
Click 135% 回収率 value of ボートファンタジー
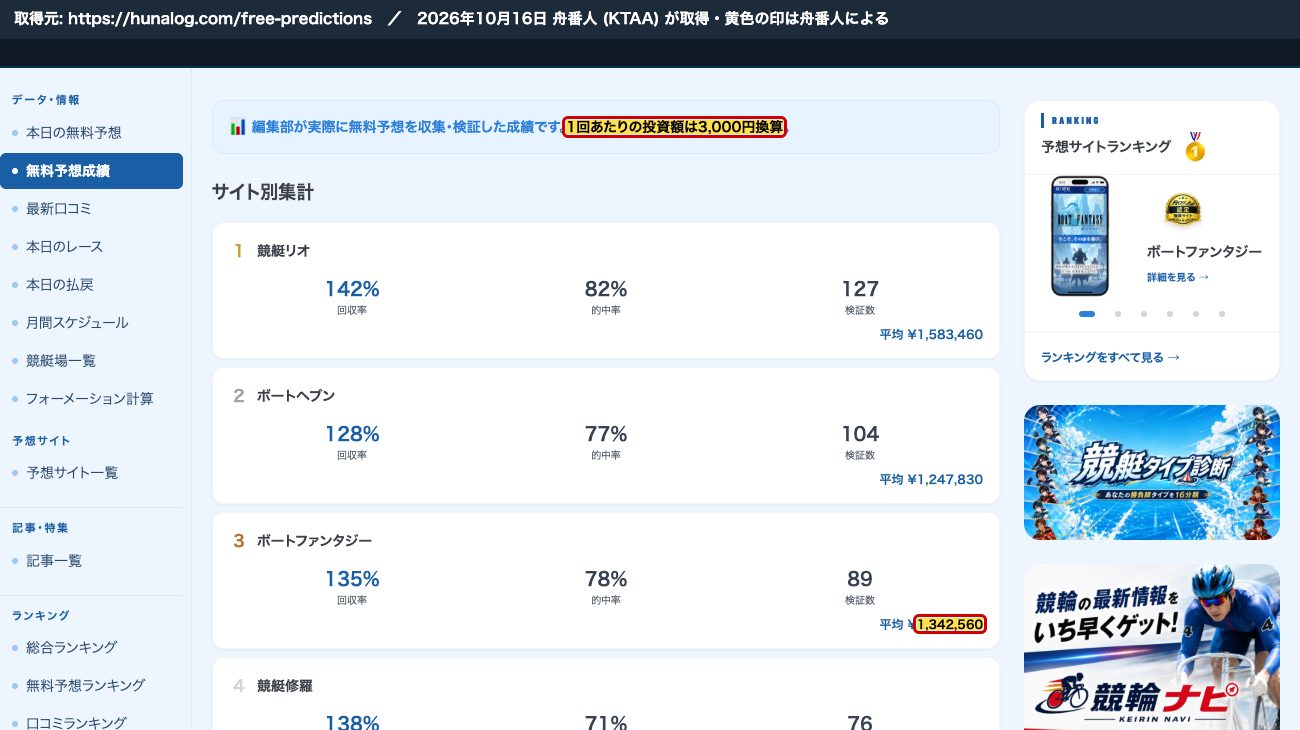[352, 579]
